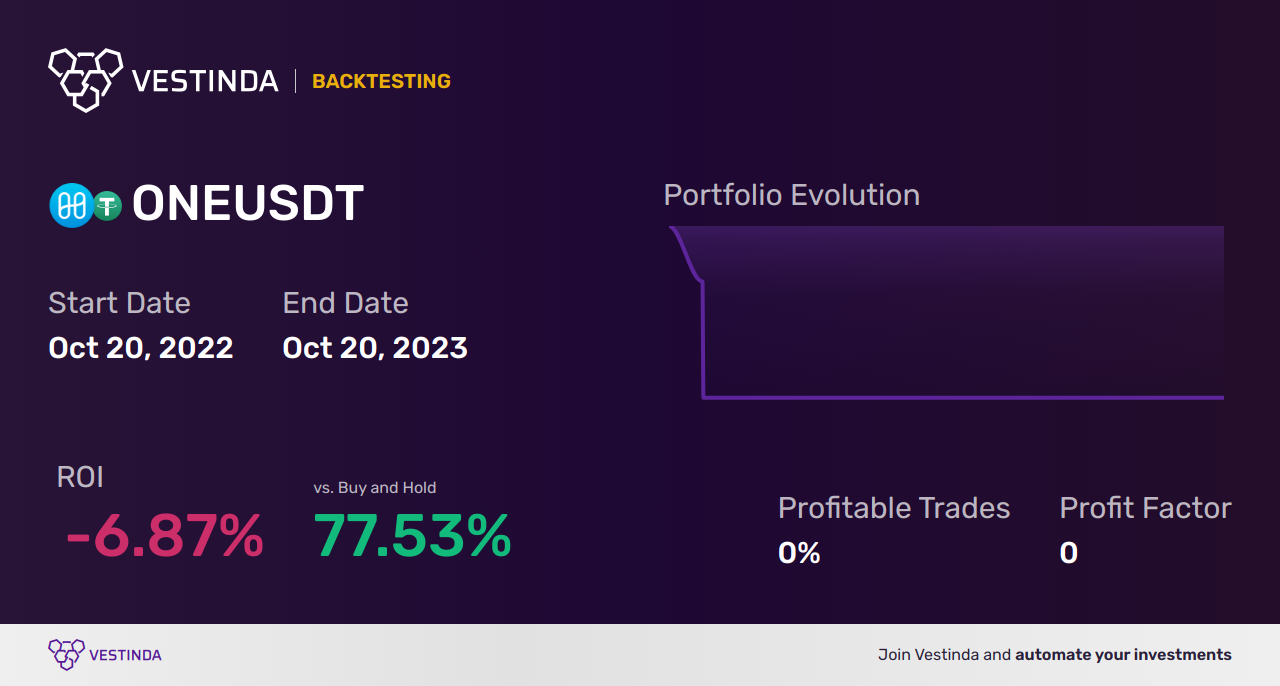Click the Profitable Trades label

click(x=894, y=508)
